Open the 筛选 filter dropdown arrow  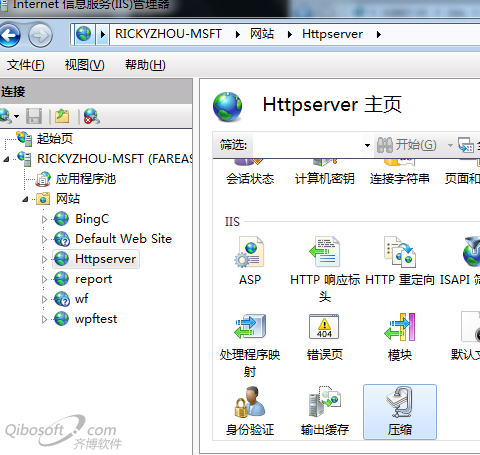click(367, 145)
